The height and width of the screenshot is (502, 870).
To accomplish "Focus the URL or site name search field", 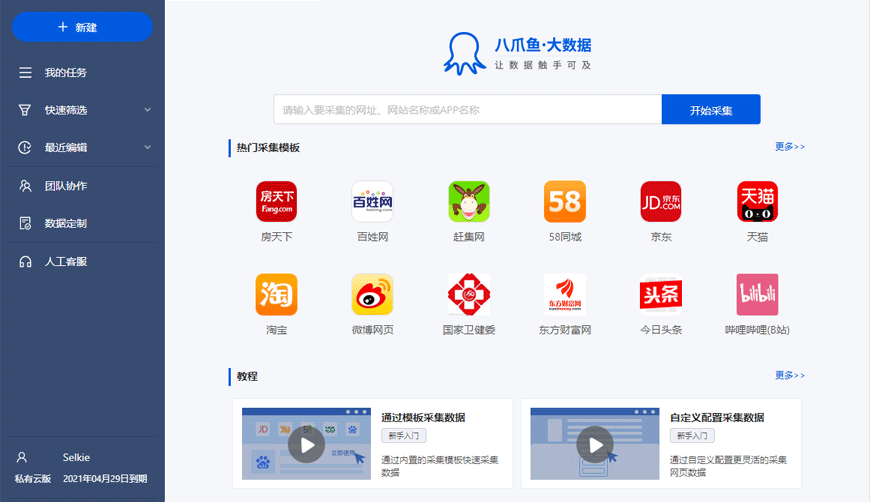I will (468, 109).
